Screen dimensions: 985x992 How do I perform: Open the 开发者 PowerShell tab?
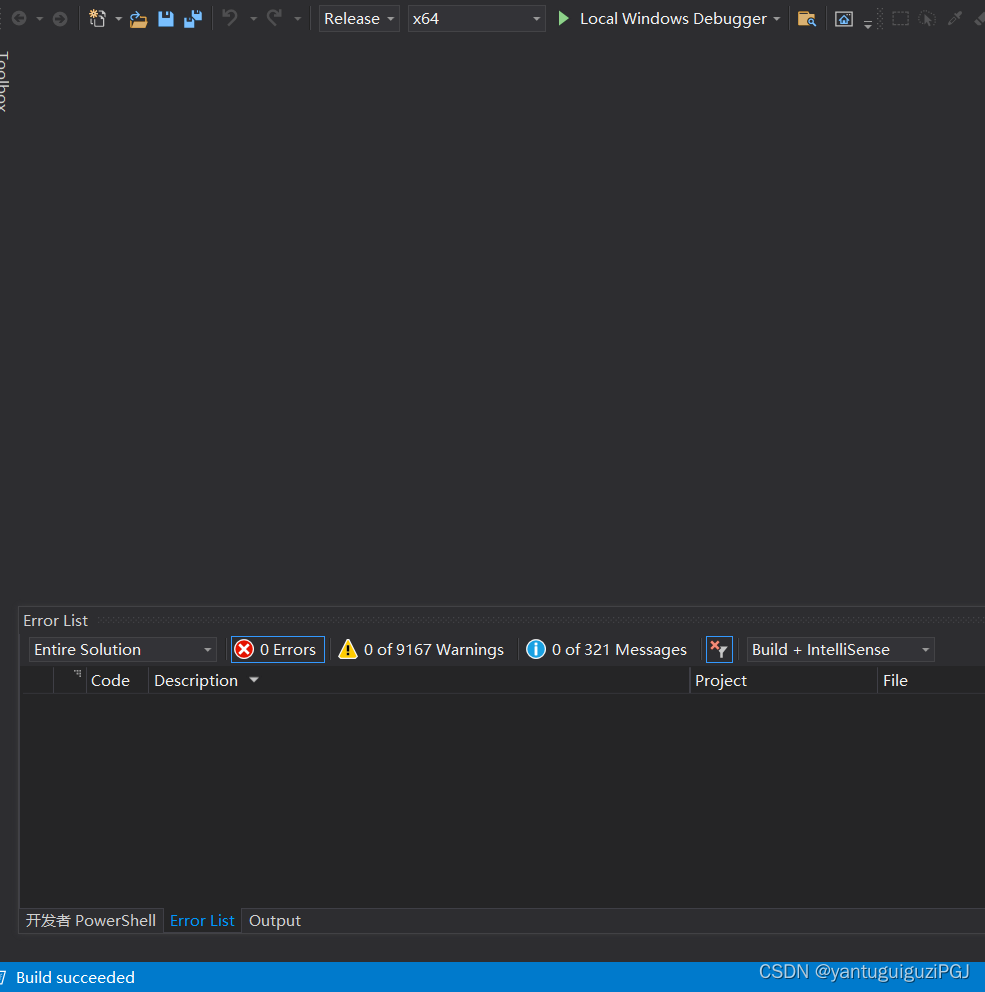(x=90, y=920)
